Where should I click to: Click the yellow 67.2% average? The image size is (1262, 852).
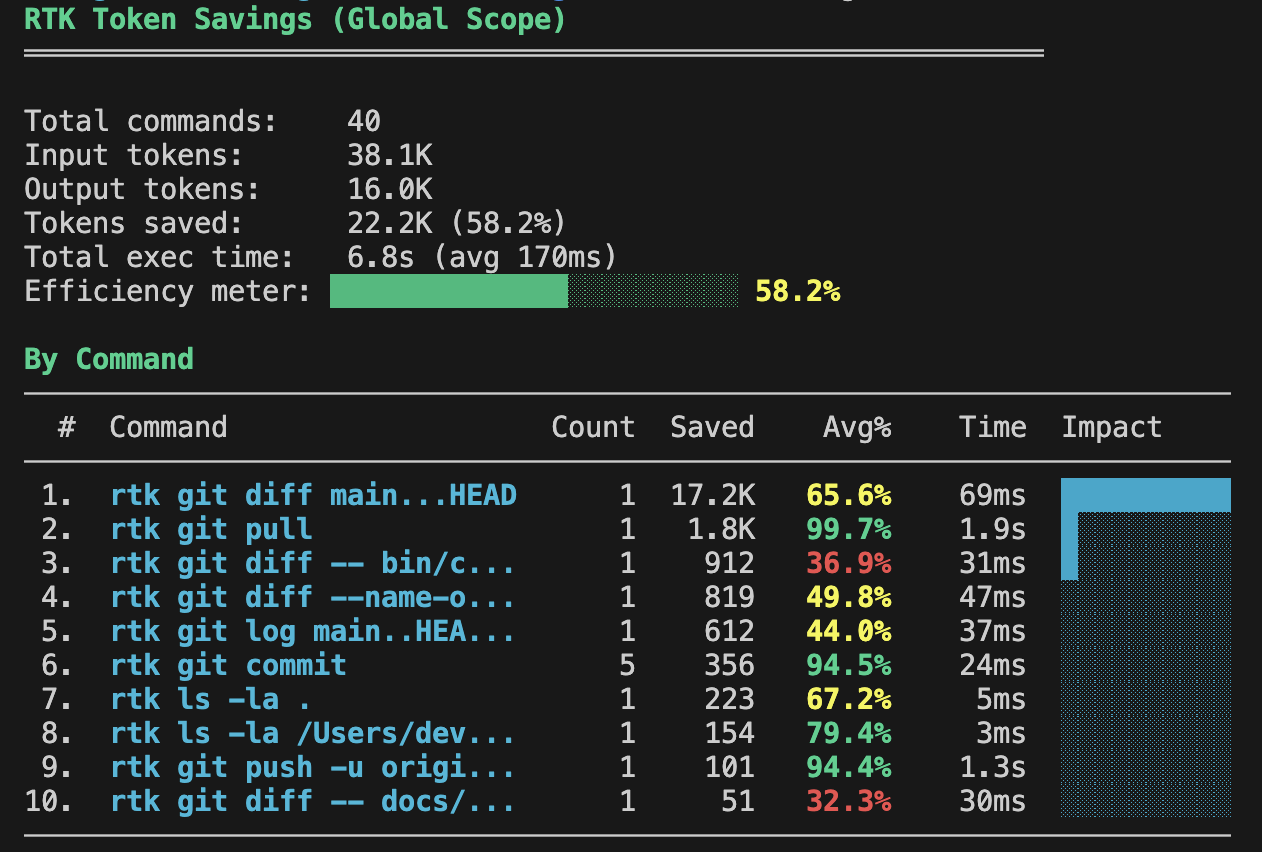[849, 699]
